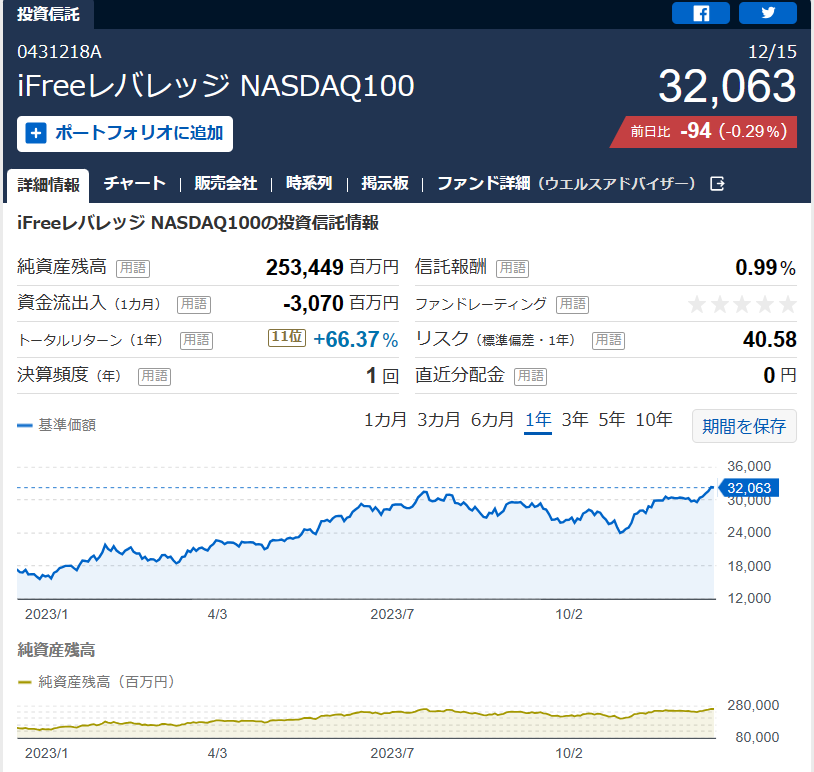Switch the chart range to 1カ月
The image size is (814, 772).
[x=385, y=419]
